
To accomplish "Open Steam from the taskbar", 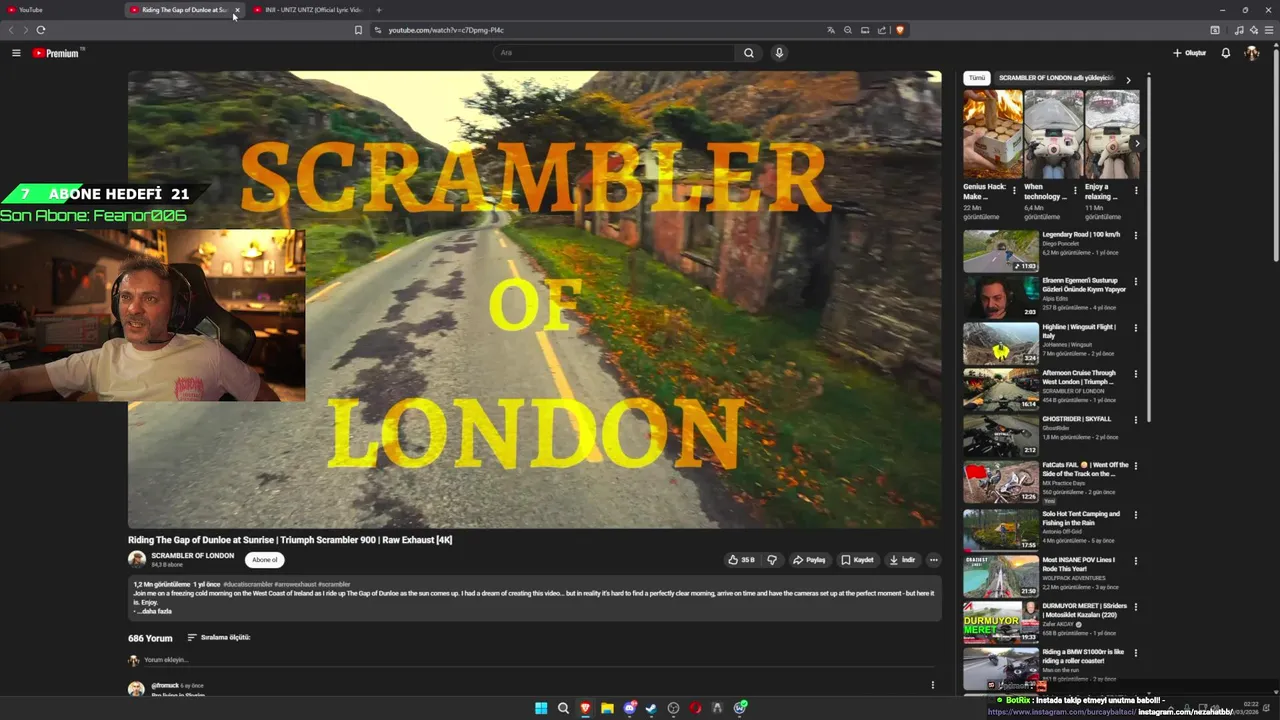I will click(651, 708).
